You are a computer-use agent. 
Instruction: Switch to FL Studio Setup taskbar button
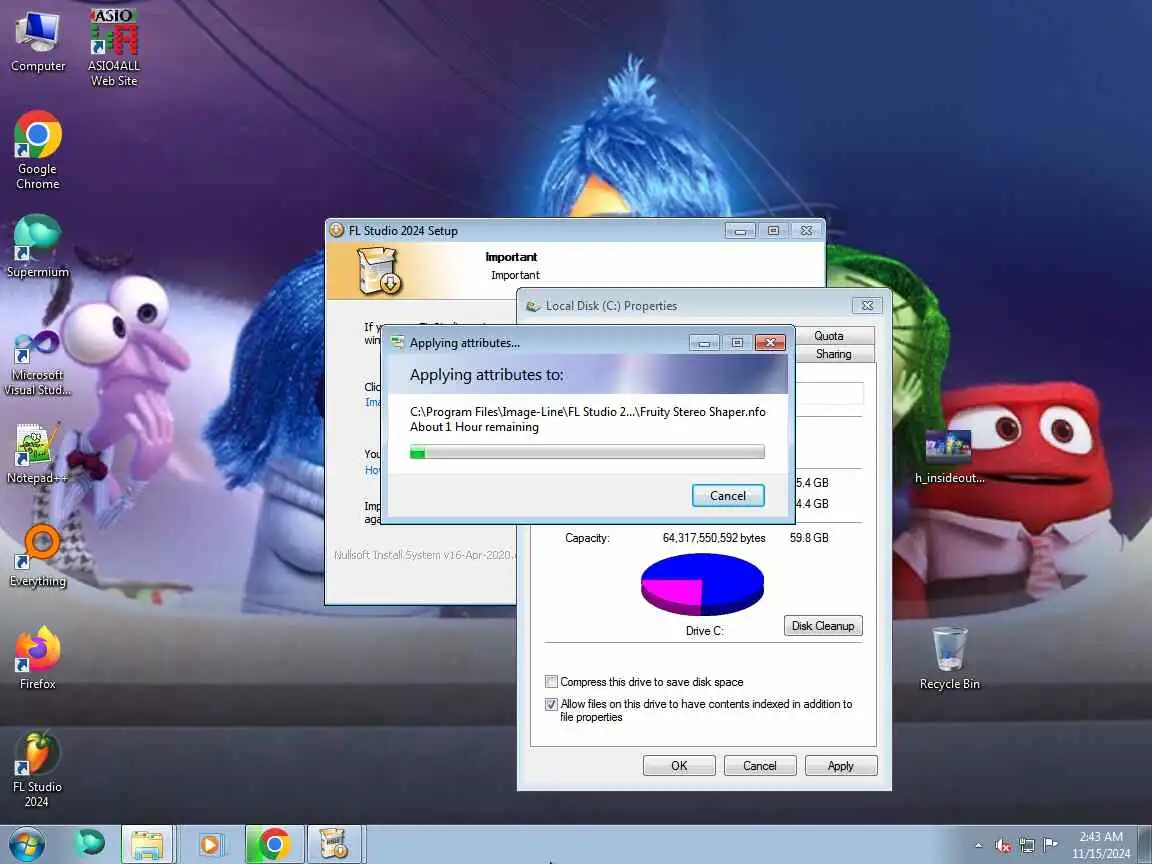[x=334, y=844]
